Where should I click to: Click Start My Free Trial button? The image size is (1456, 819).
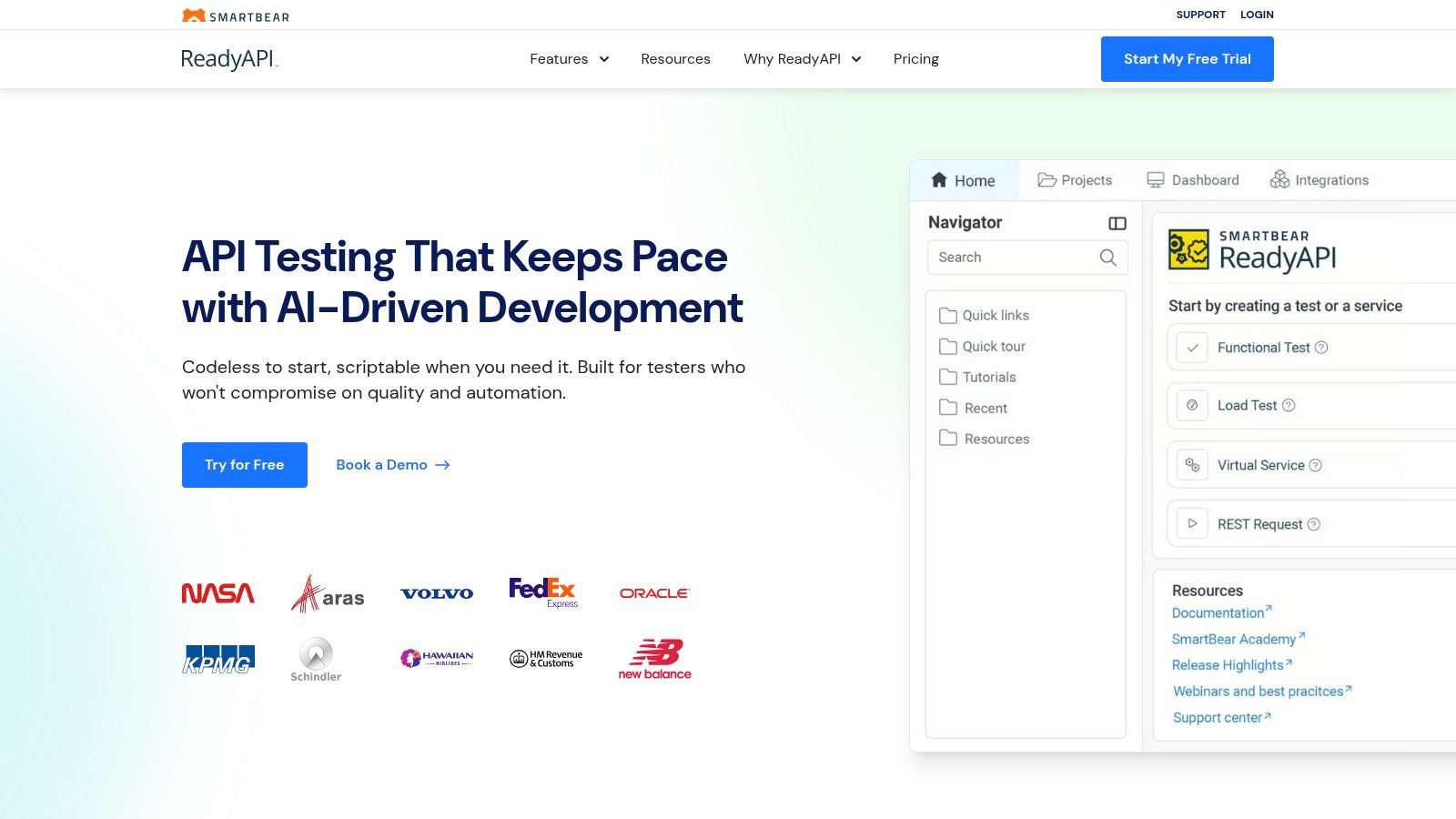click(1188, 59)
